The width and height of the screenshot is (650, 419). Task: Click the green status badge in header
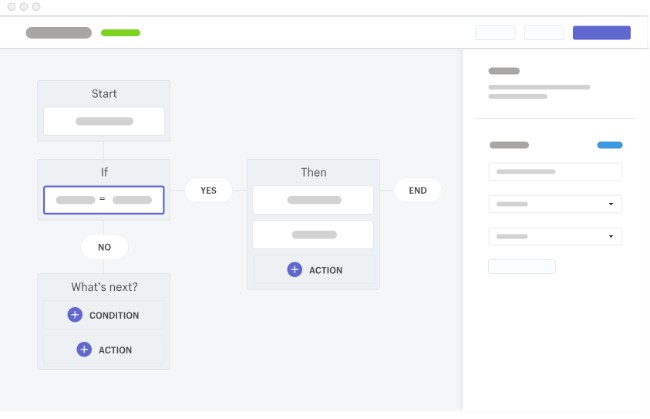(x=120, y=33)
